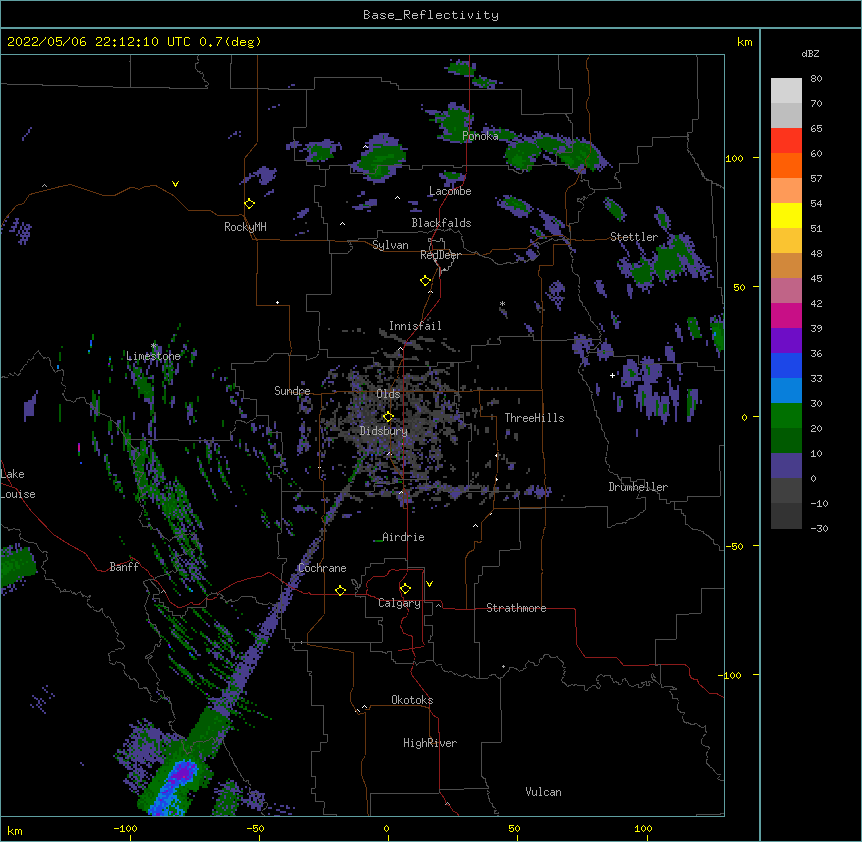Image resolution: width=862 pixels, height=842 pixels.
Task: Click the Lake Louise label
Action: 16,484
